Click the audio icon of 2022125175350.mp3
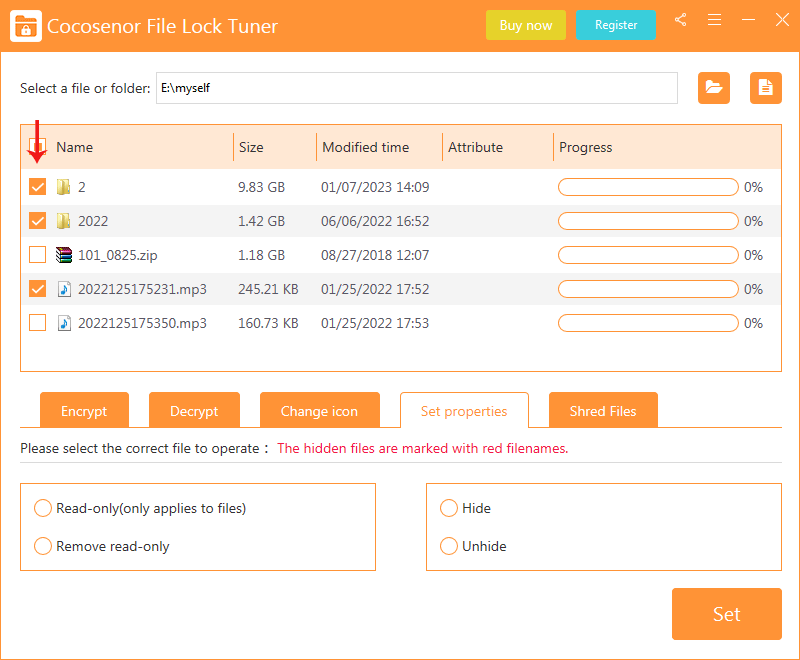800x660 pixels. click(64, 323)
